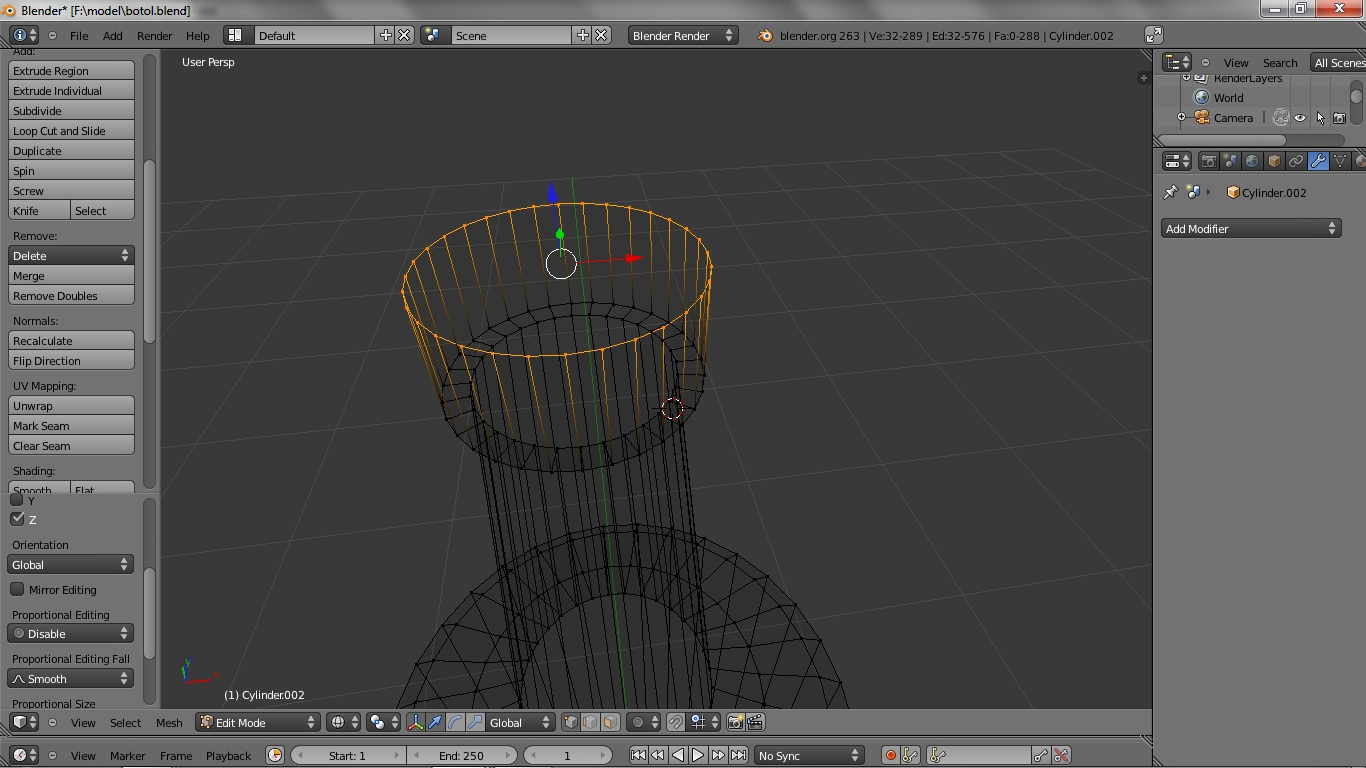Open the Render menu

[x=155, y=35]
